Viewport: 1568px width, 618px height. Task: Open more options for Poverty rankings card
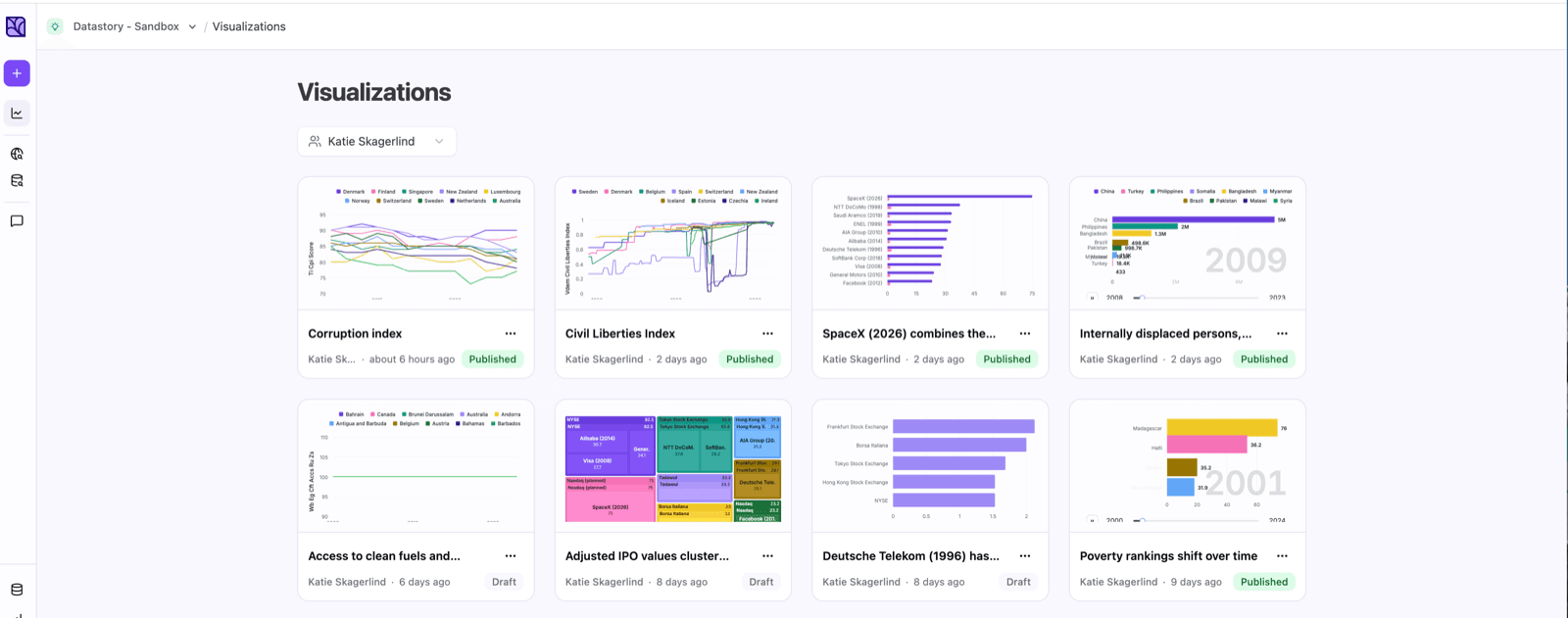pos(1282,556)
